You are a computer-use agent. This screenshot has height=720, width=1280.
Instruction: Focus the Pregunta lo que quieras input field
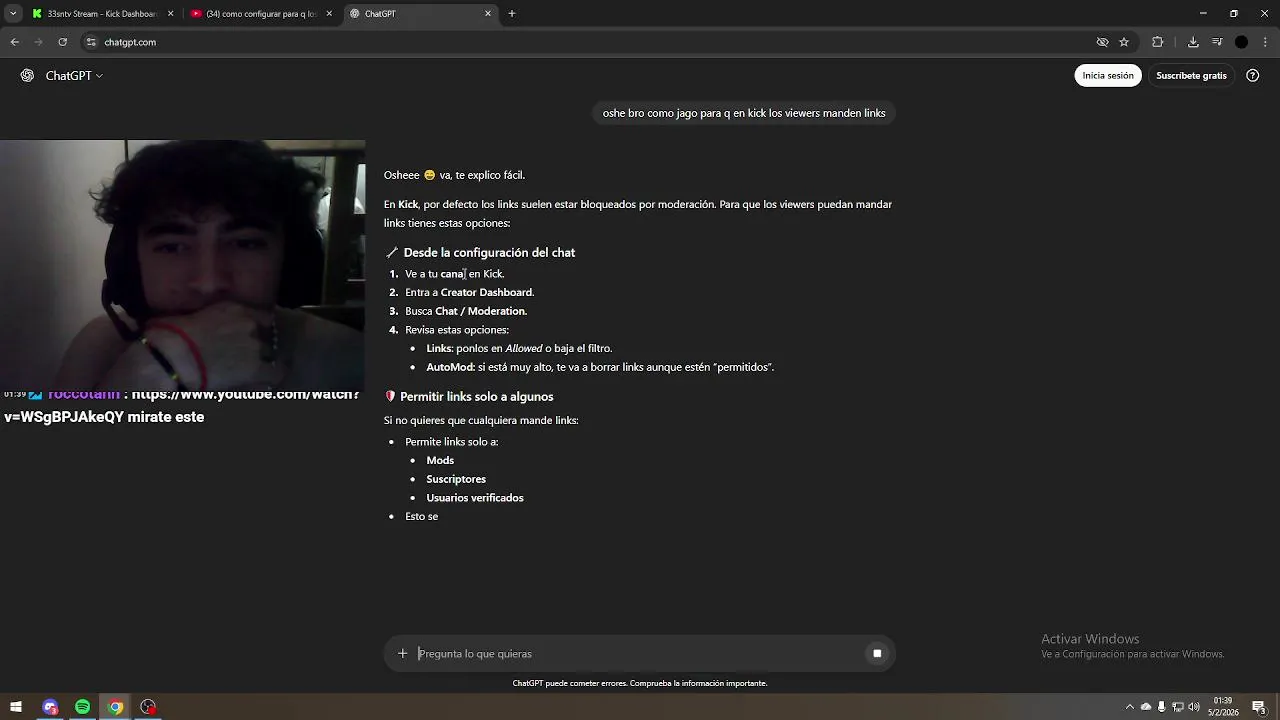point(638,654)
